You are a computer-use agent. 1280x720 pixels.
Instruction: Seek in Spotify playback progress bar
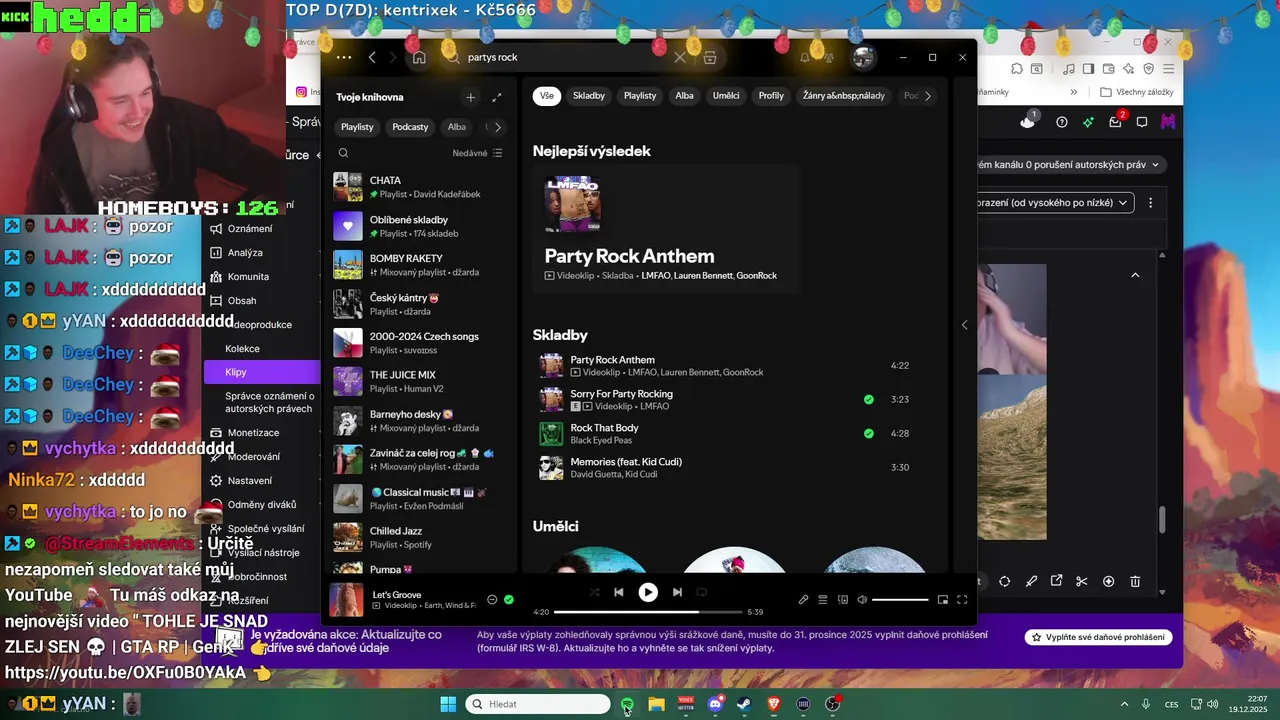tap(648, 612)
